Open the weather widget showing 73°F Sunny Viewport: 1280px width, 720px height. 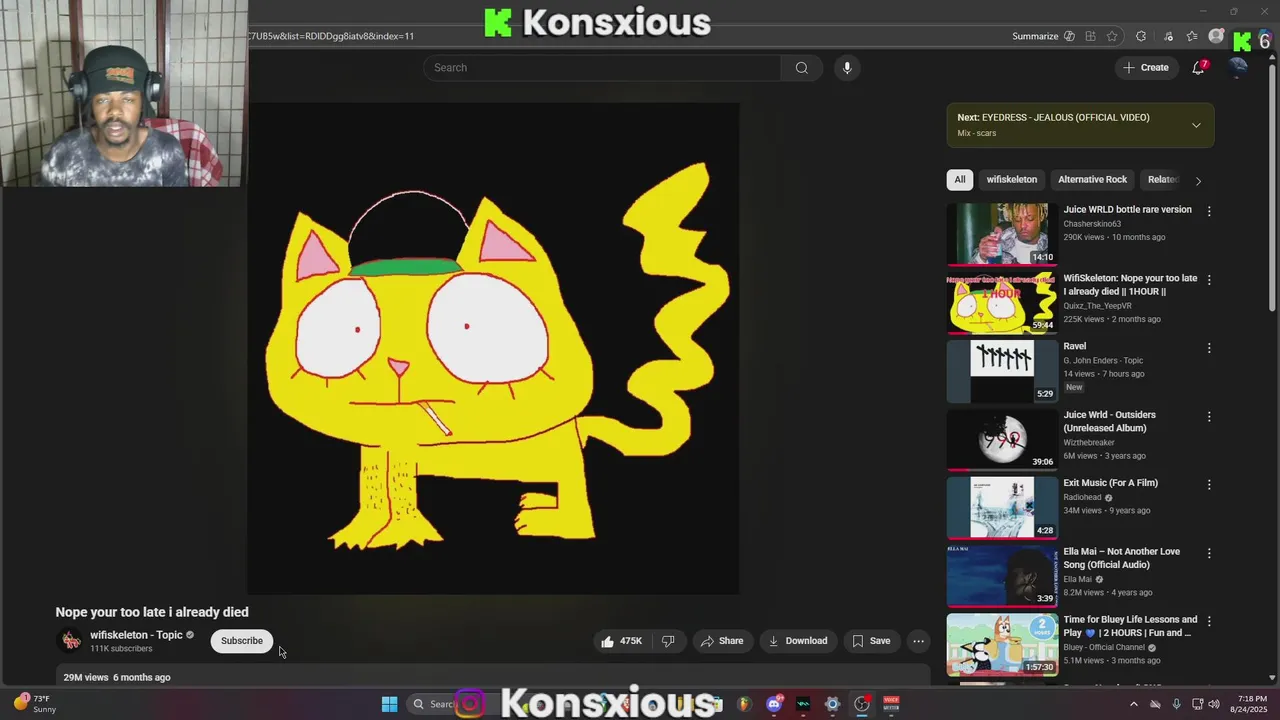34,704
